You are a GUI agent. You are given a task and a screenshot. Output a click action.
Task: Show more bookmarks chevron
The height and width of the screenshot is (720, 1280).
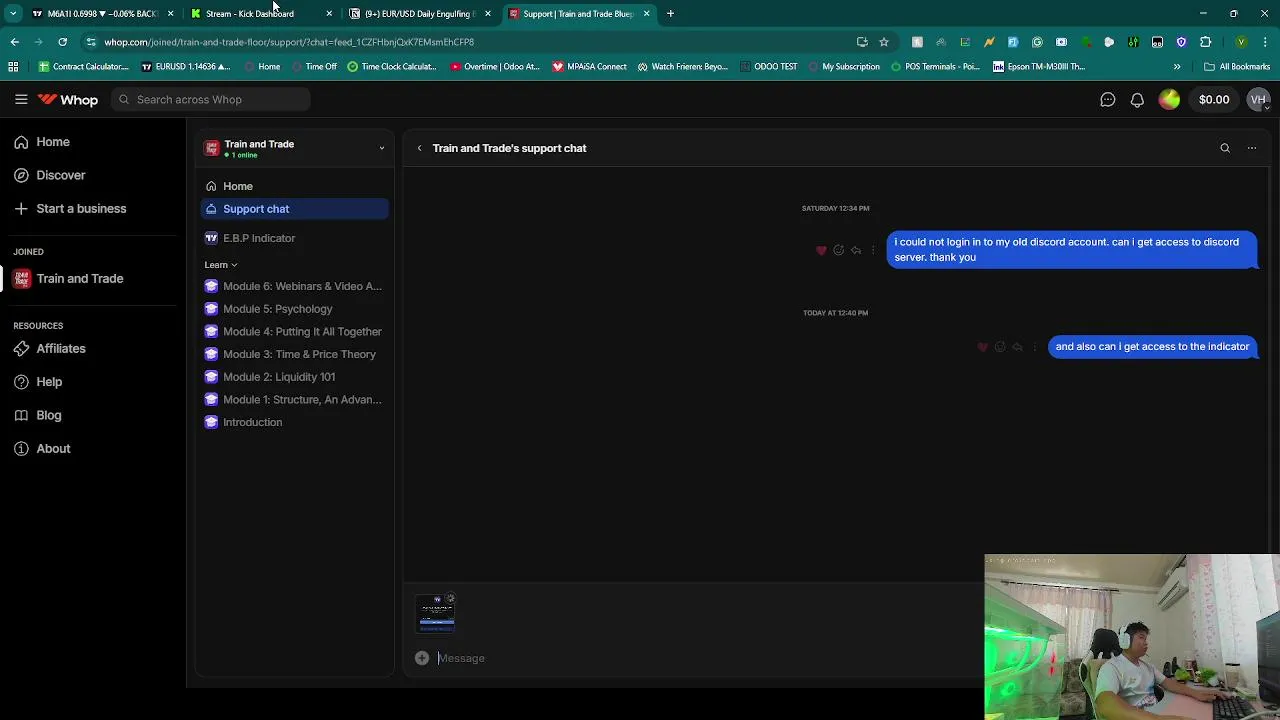(1177, 67)
